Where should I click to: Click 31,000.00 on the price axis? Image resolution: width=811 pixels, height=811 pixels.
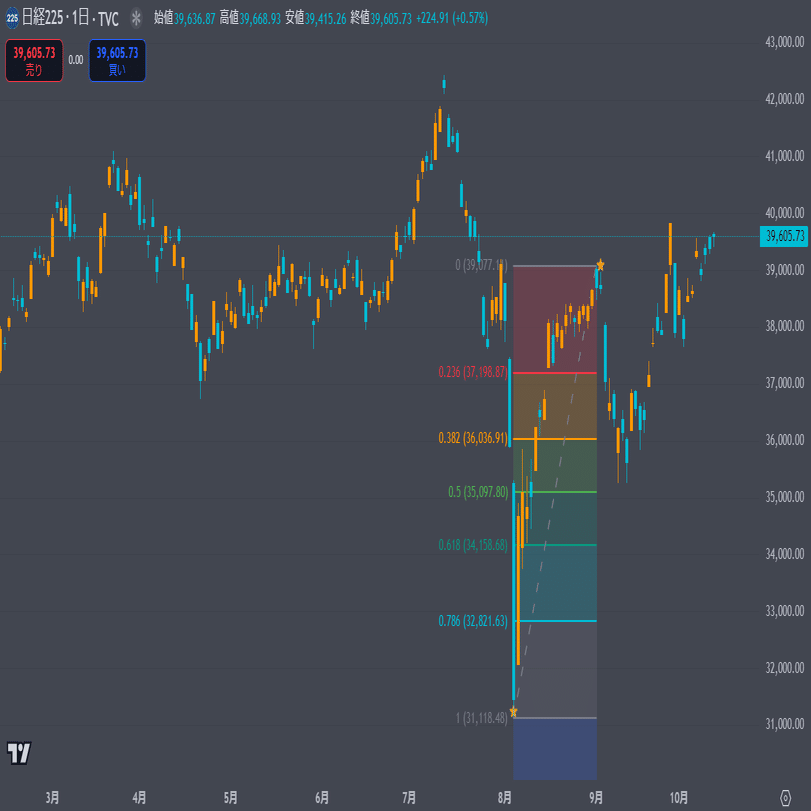785,724
